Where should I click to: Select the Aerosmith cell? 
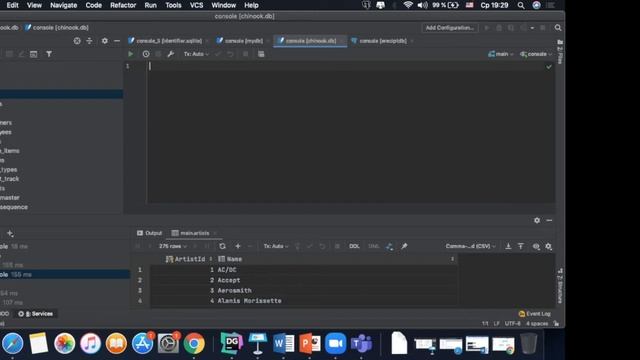337,290
